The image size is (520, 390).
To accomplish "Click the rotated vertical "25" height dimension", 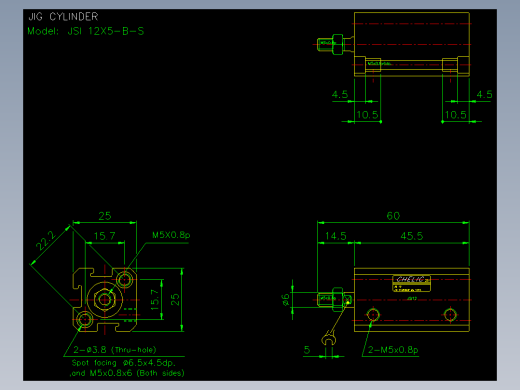I will pyautogui.click(x=175, y=299).
